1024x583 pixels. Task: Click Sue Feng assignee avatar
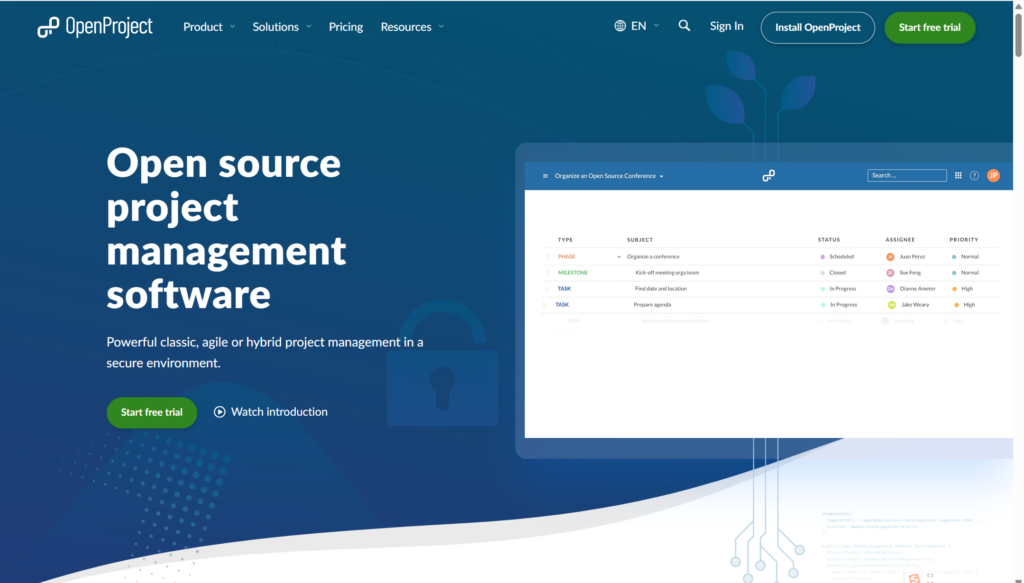pyautogui.click(x=890, y=273)
